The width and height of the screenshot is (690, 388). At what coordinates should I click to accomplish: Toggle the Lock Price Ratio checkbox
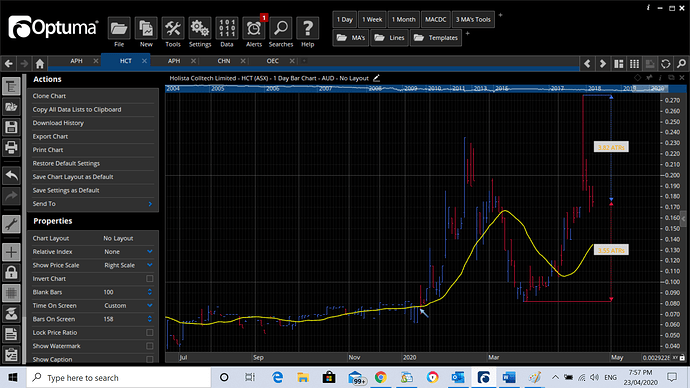(150, 333)
